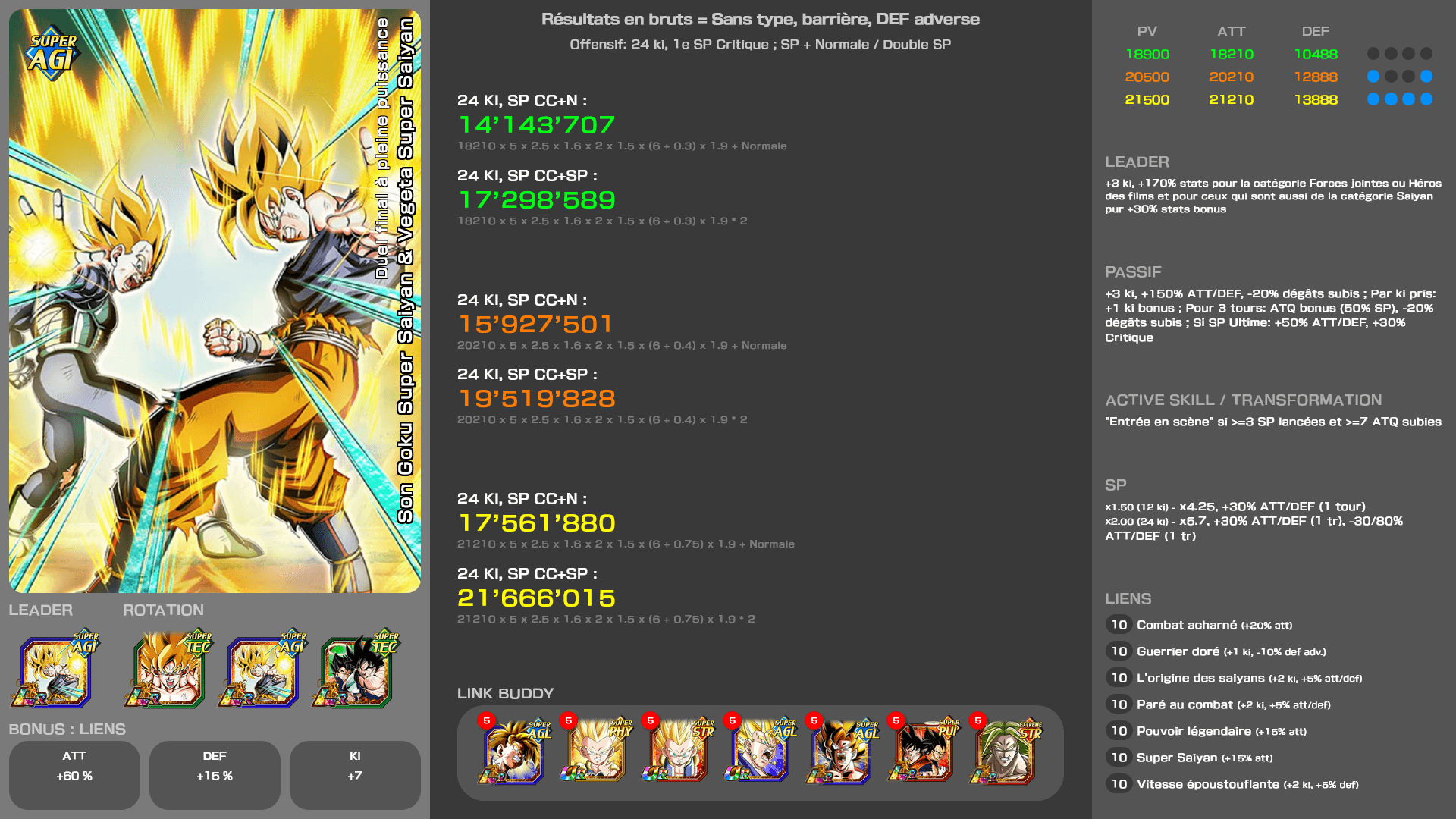This screenshot has width=1456, height=819.
Task: Click the yellow 21'666'015 damage result
Action: pyautogui.click(x=537, y=598)
